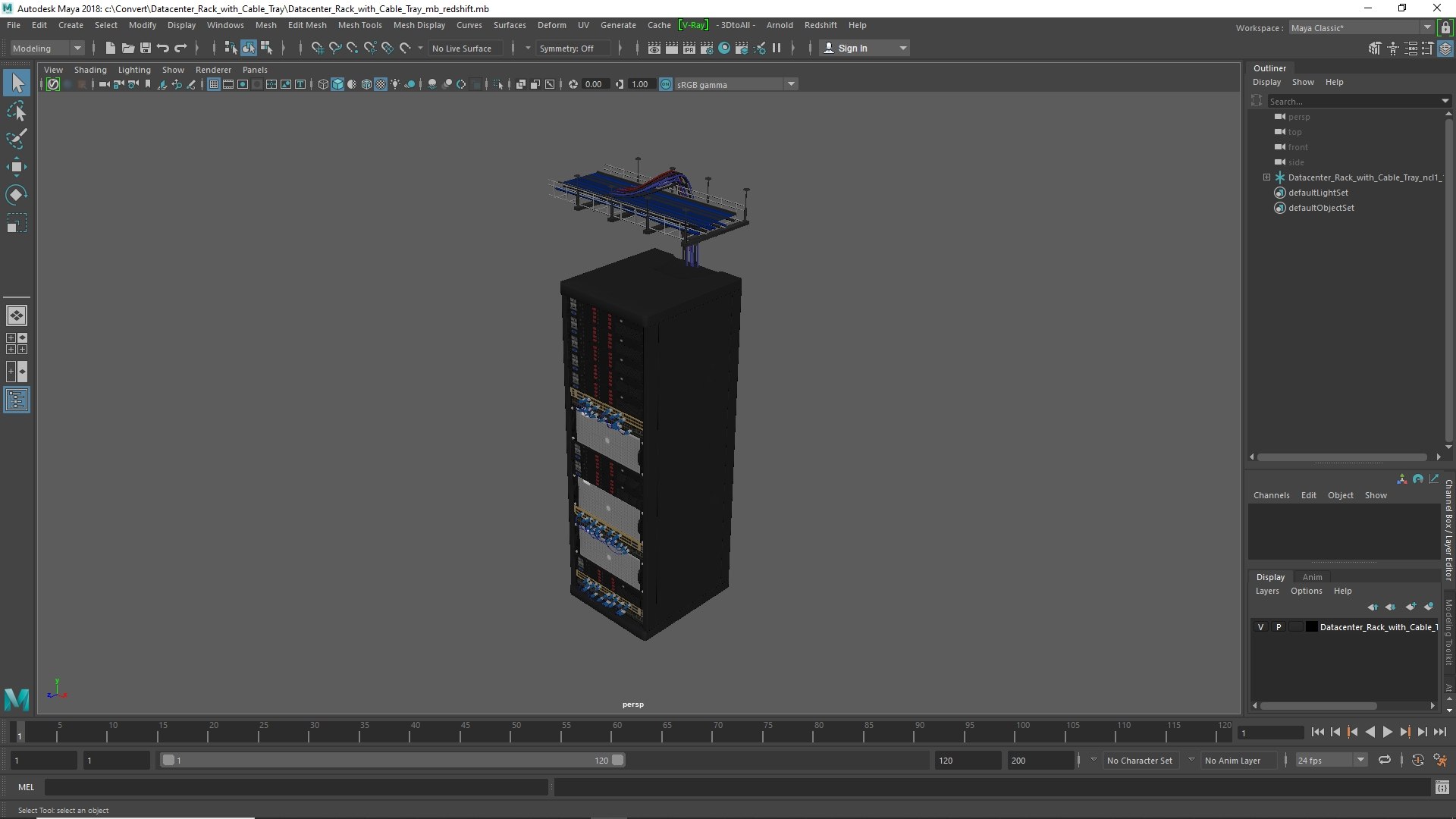Viewport: 1456px width, 819px height.
Task: Open the Symmetry Off dropdown
Action: click(x=572, y=48)
